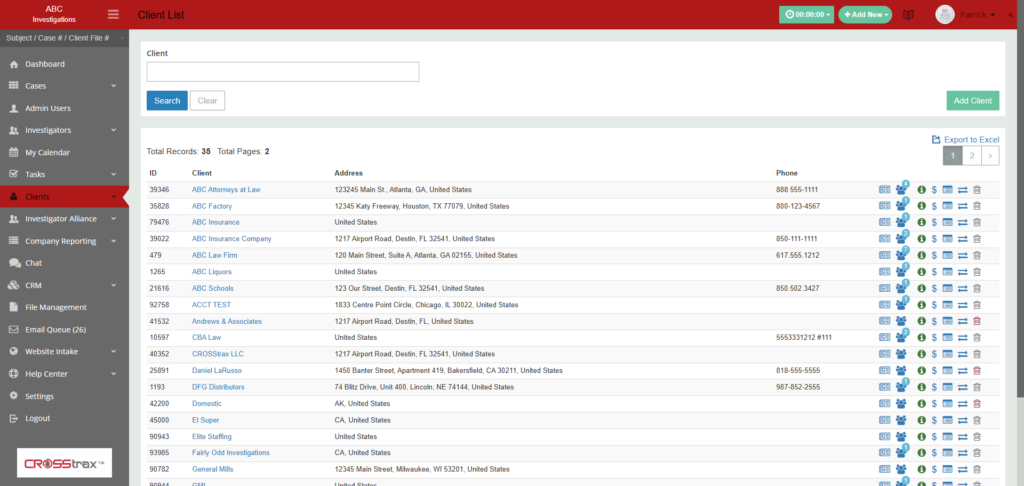The height and width of the screenshot is (486, 1024).
Task: Expand the Company Reporting menu
Action: point(64,241)
